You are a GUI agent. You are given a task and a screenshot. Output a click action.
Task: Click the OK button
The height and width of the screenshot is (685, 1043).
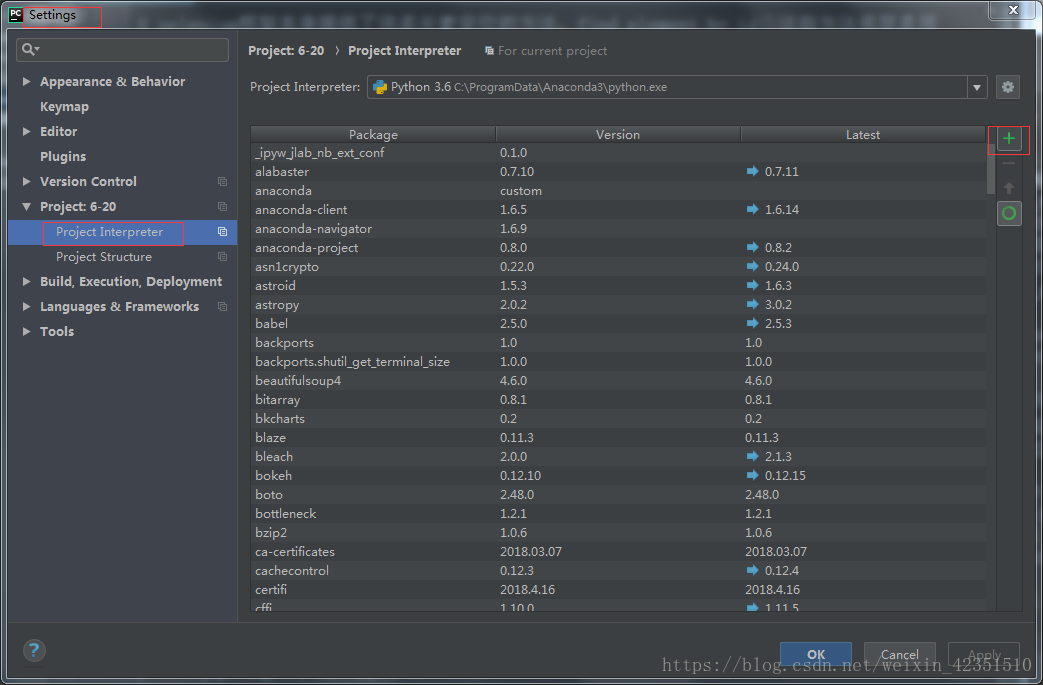click(x=816, y=654)
